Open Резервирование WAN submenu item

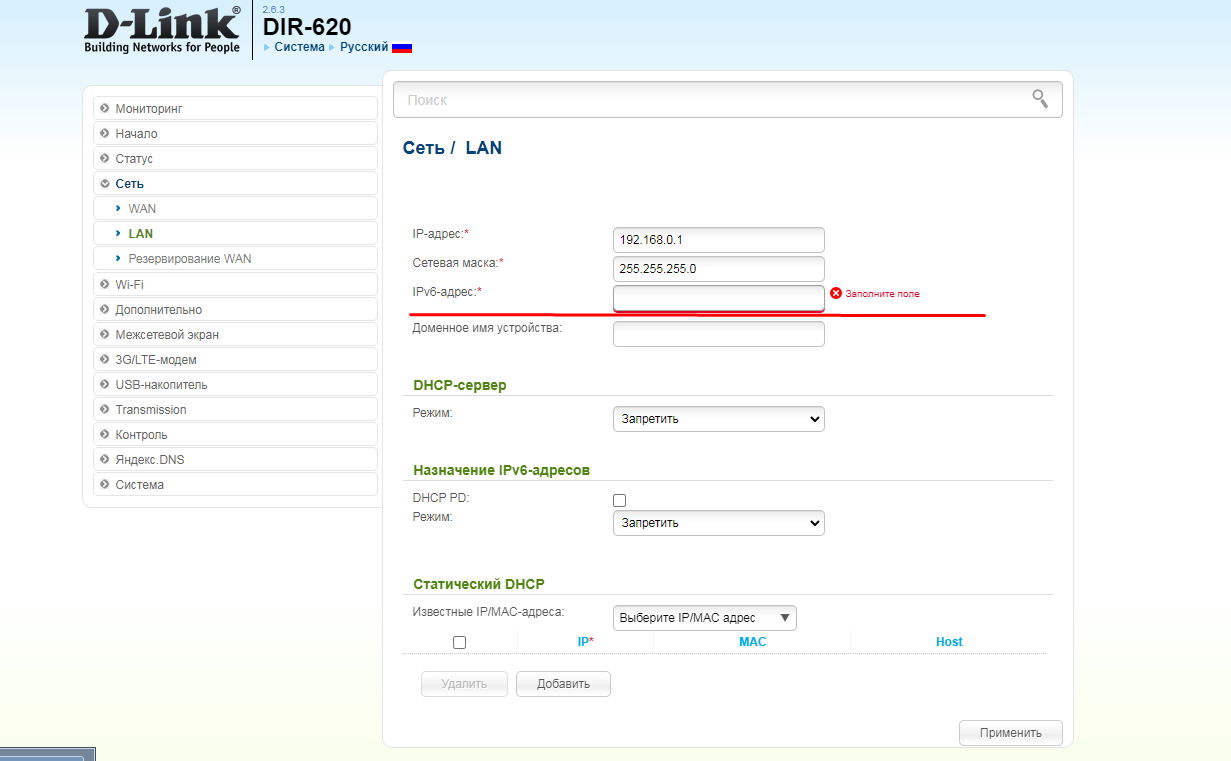pos(235,258)
